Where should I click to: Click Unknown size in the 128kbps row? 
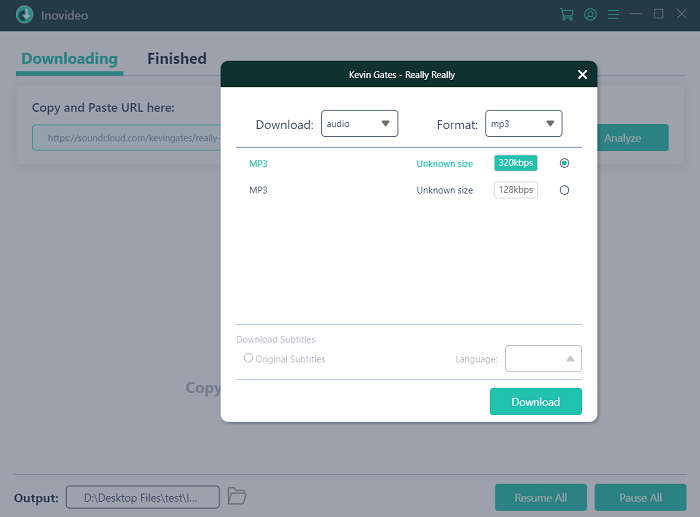tap(445, 190)
